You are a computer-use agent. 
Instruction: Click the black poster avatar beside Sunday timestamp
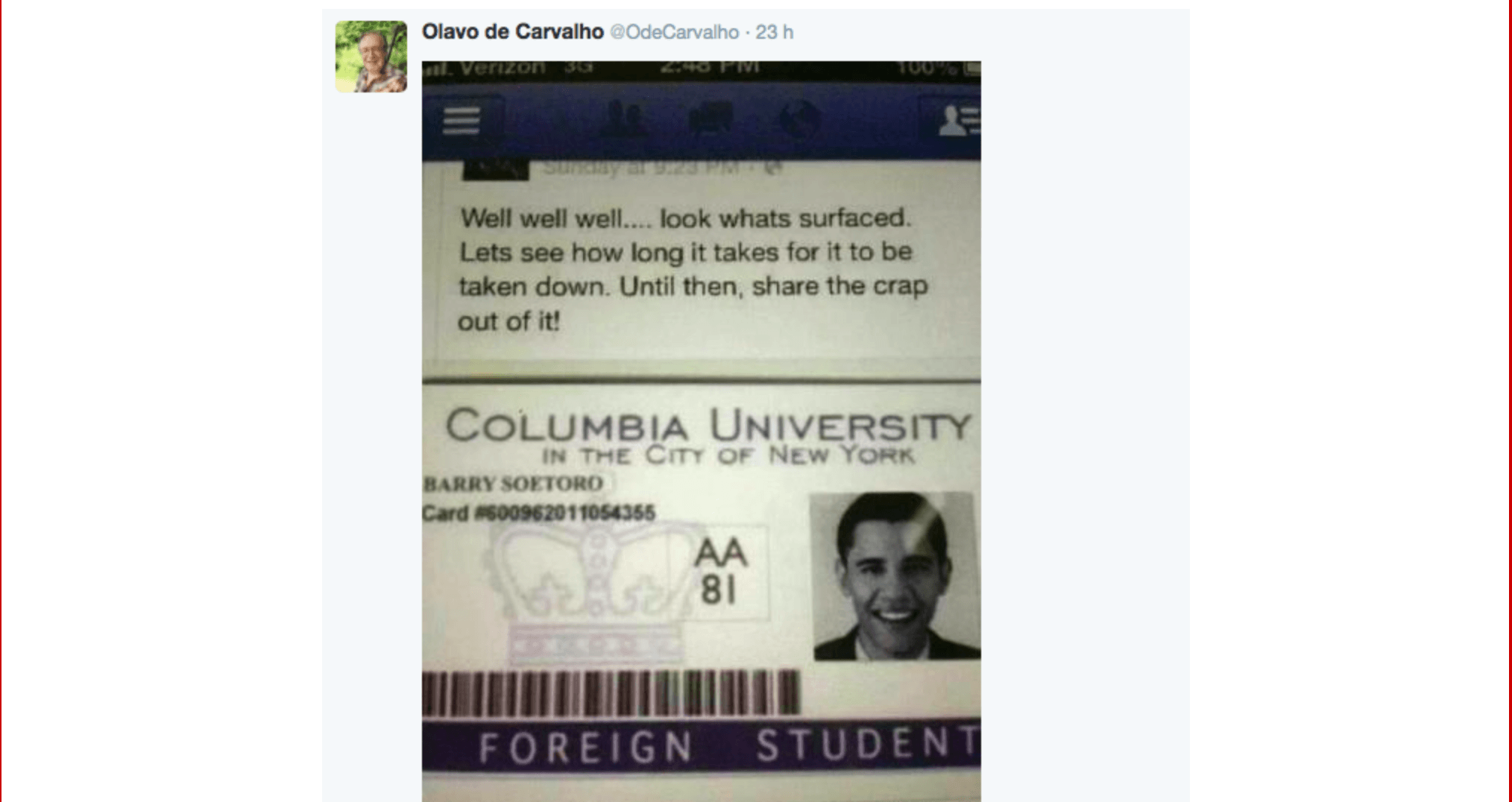point(495,170)
